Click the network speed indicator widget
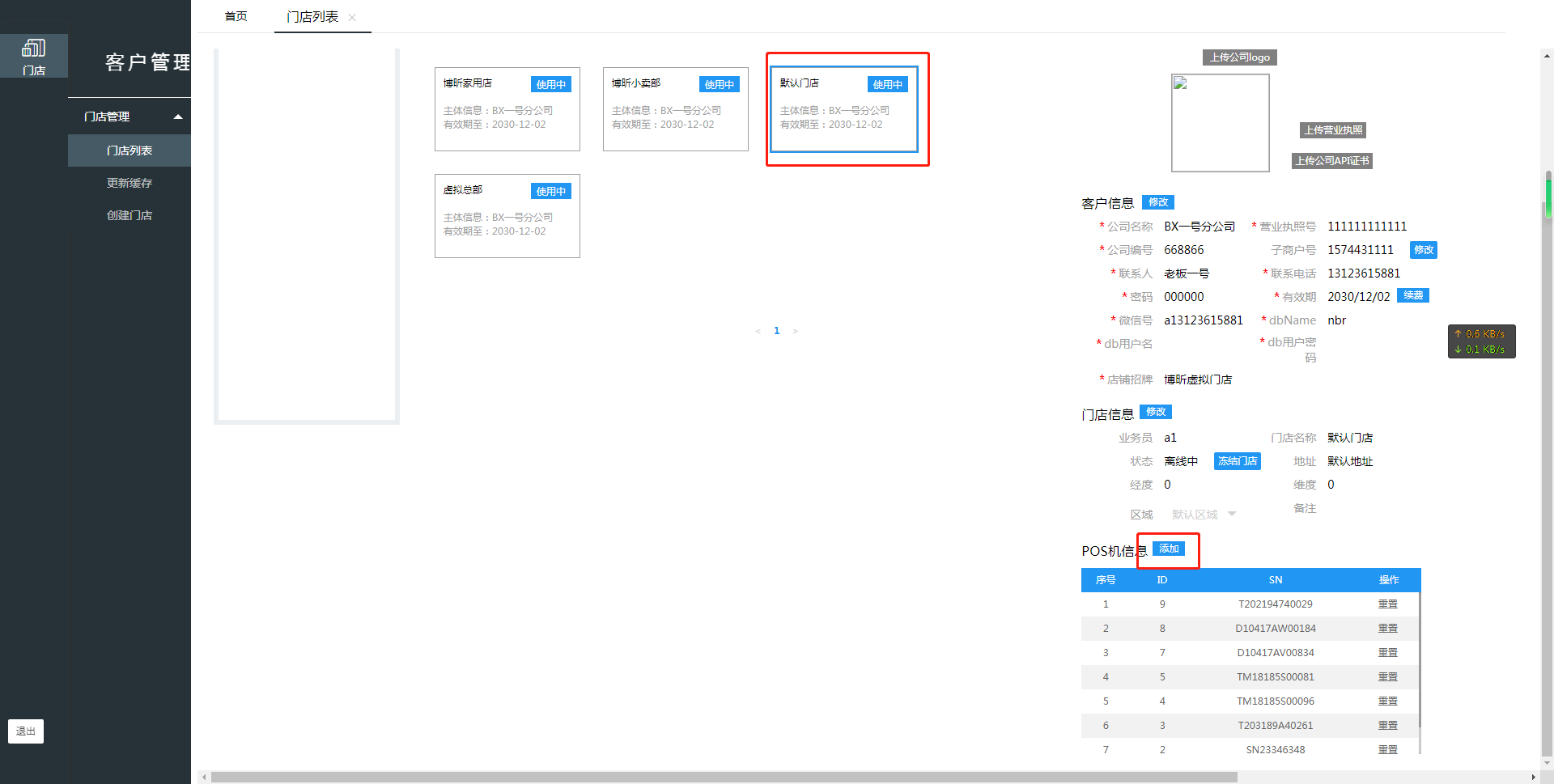This screenshot has height=784, width=1554. (x=1481, y=341)
